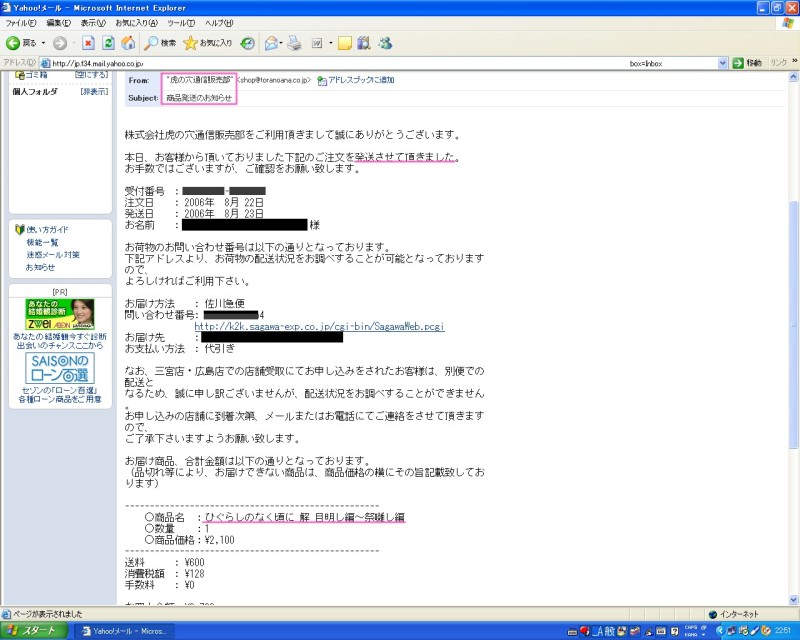Click the mail envelope toolbar icon

click(271, 43)
